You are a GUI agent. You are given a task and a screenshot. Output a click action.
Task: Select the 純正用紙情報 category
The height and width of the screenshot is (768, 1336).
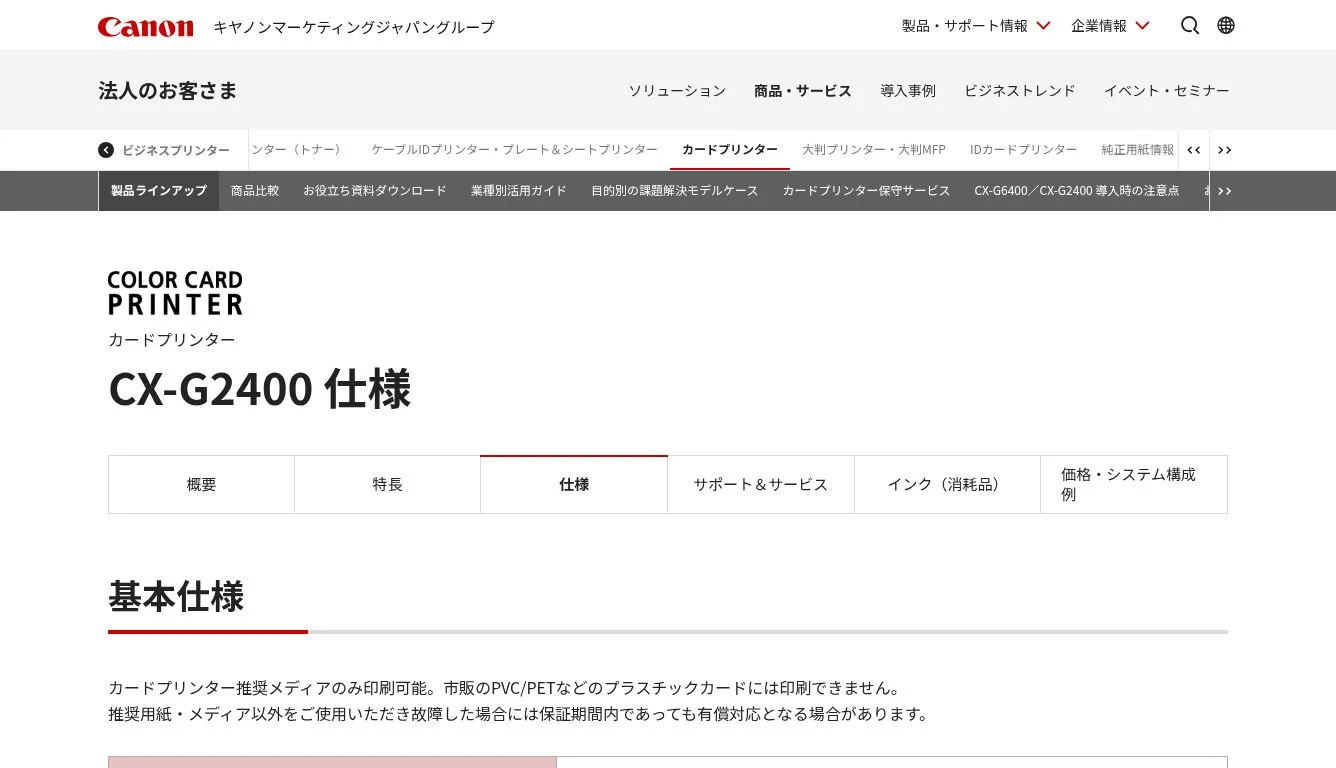click(x=1138, y=150)
